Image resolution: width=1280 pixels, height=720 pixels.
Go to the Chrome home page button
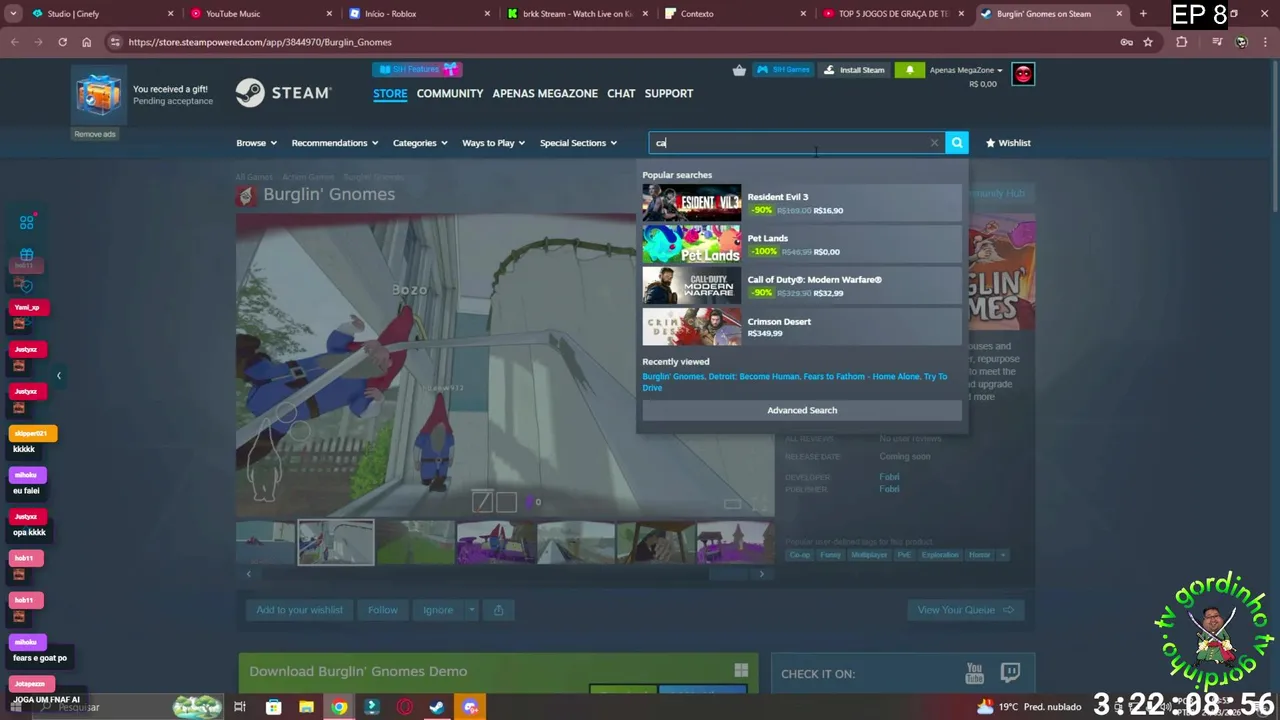86,42
